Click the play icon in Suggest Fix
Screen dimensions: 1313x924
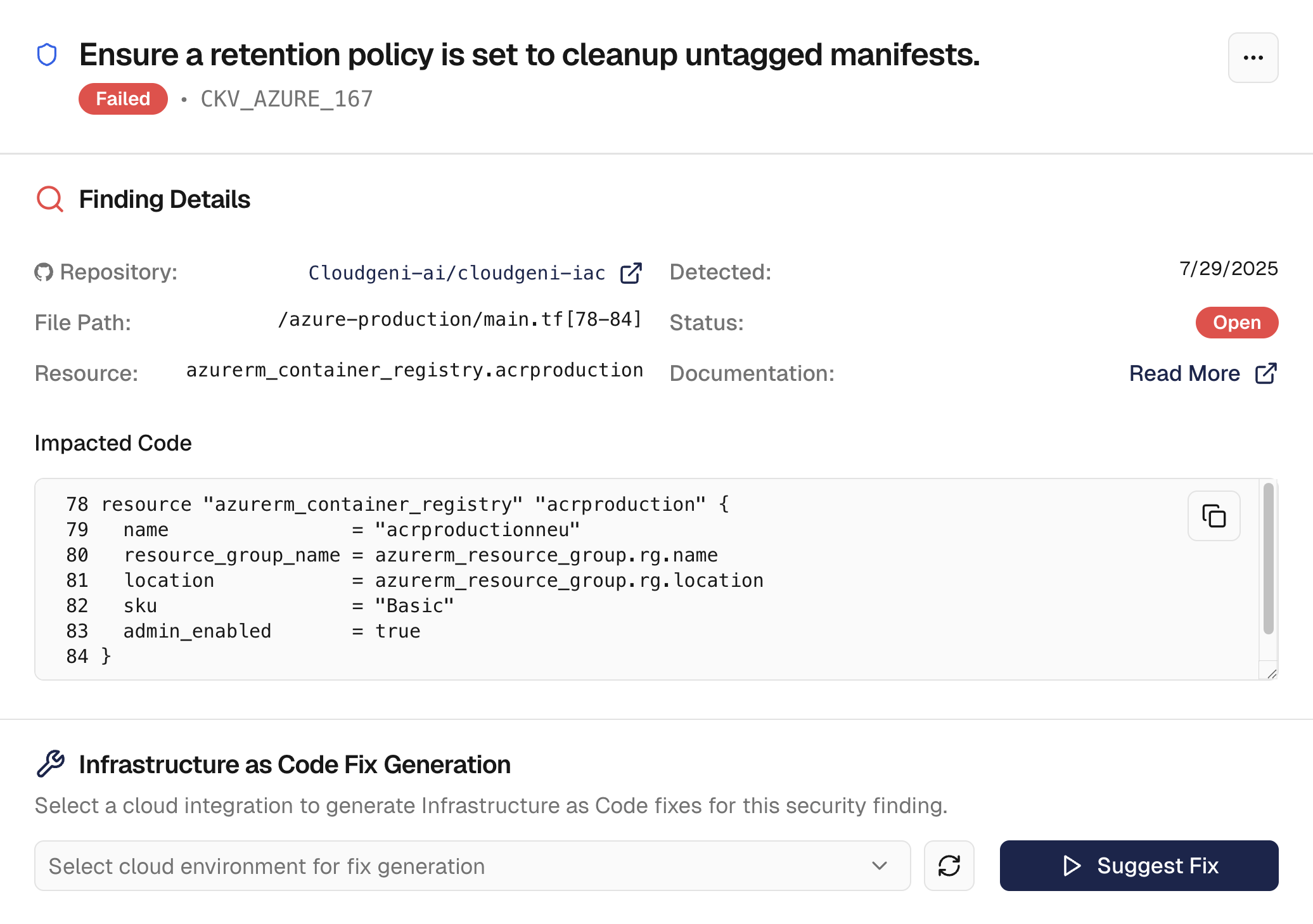click(x=1072, y=866)
